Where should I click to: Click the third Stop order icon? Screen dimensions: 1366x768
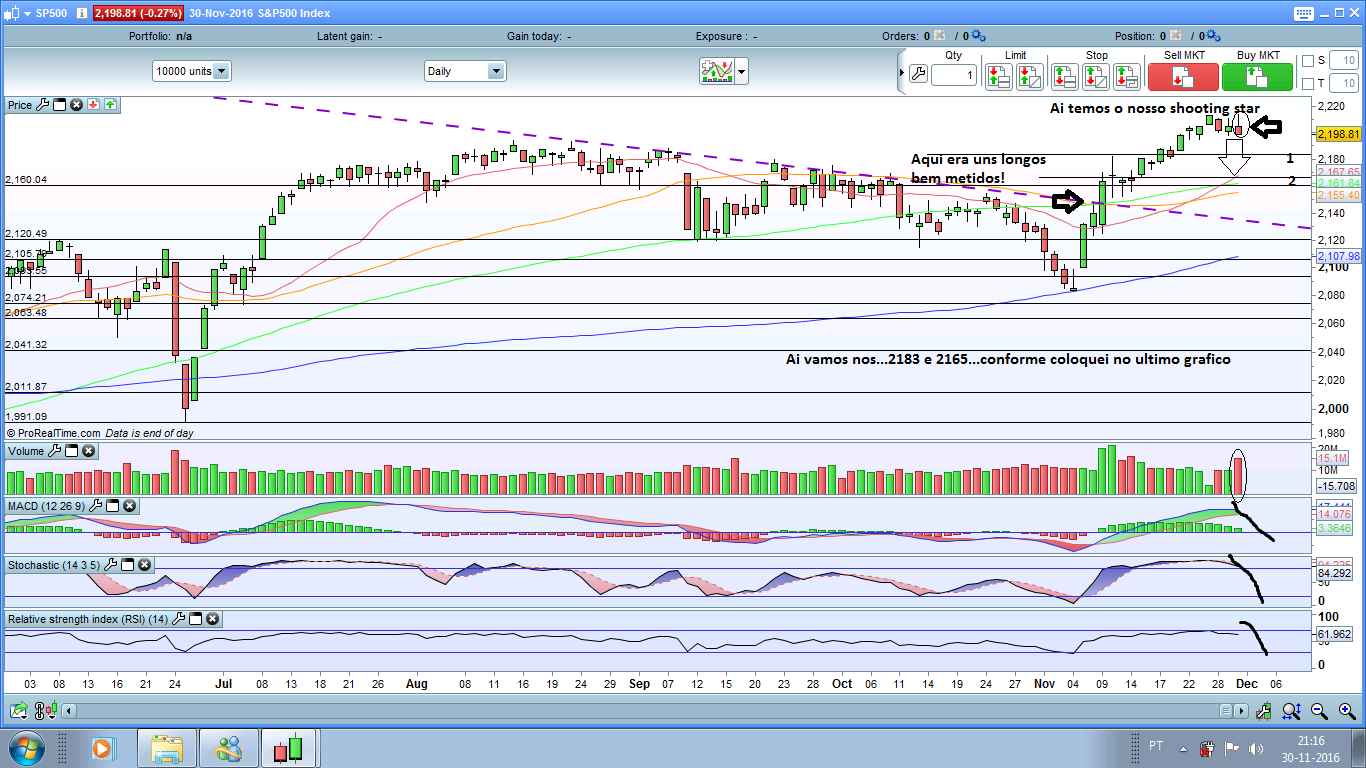tap(1127, 76)
